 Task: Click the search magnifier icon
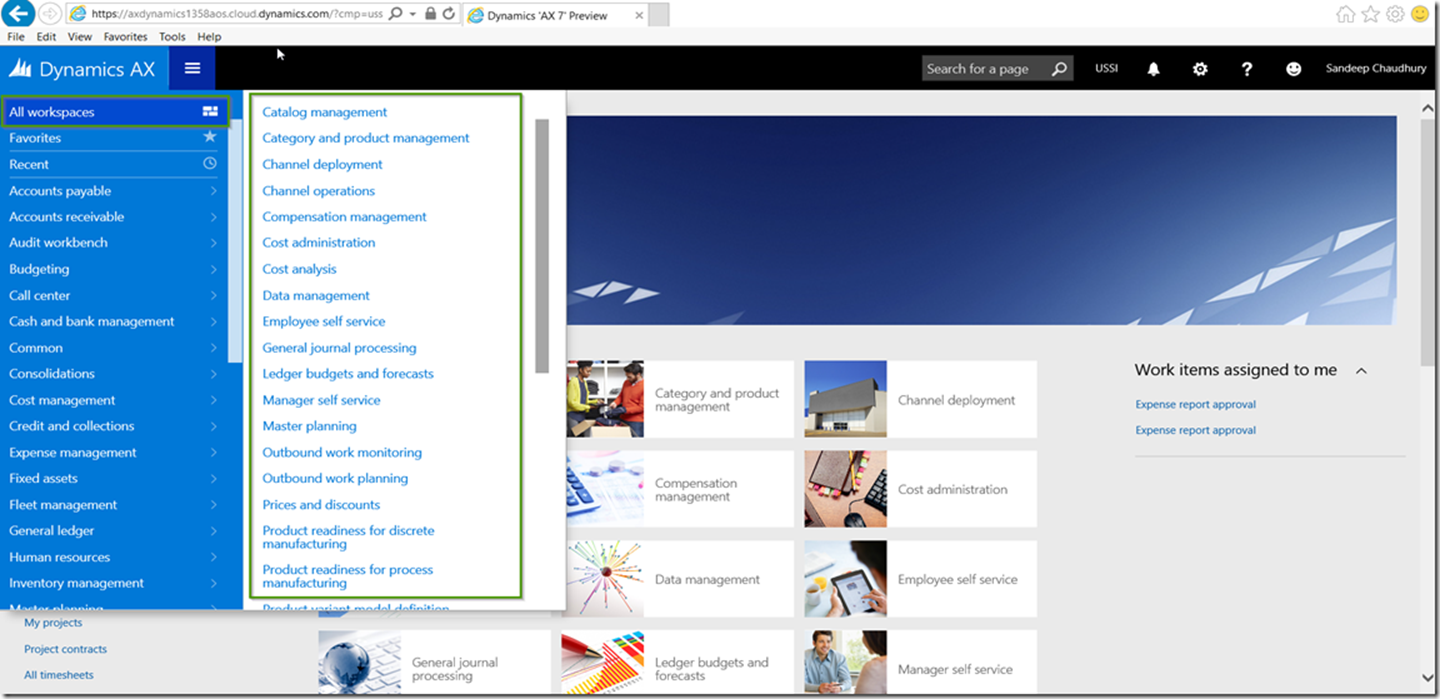pyautogui.click(x=1059, y=69)
